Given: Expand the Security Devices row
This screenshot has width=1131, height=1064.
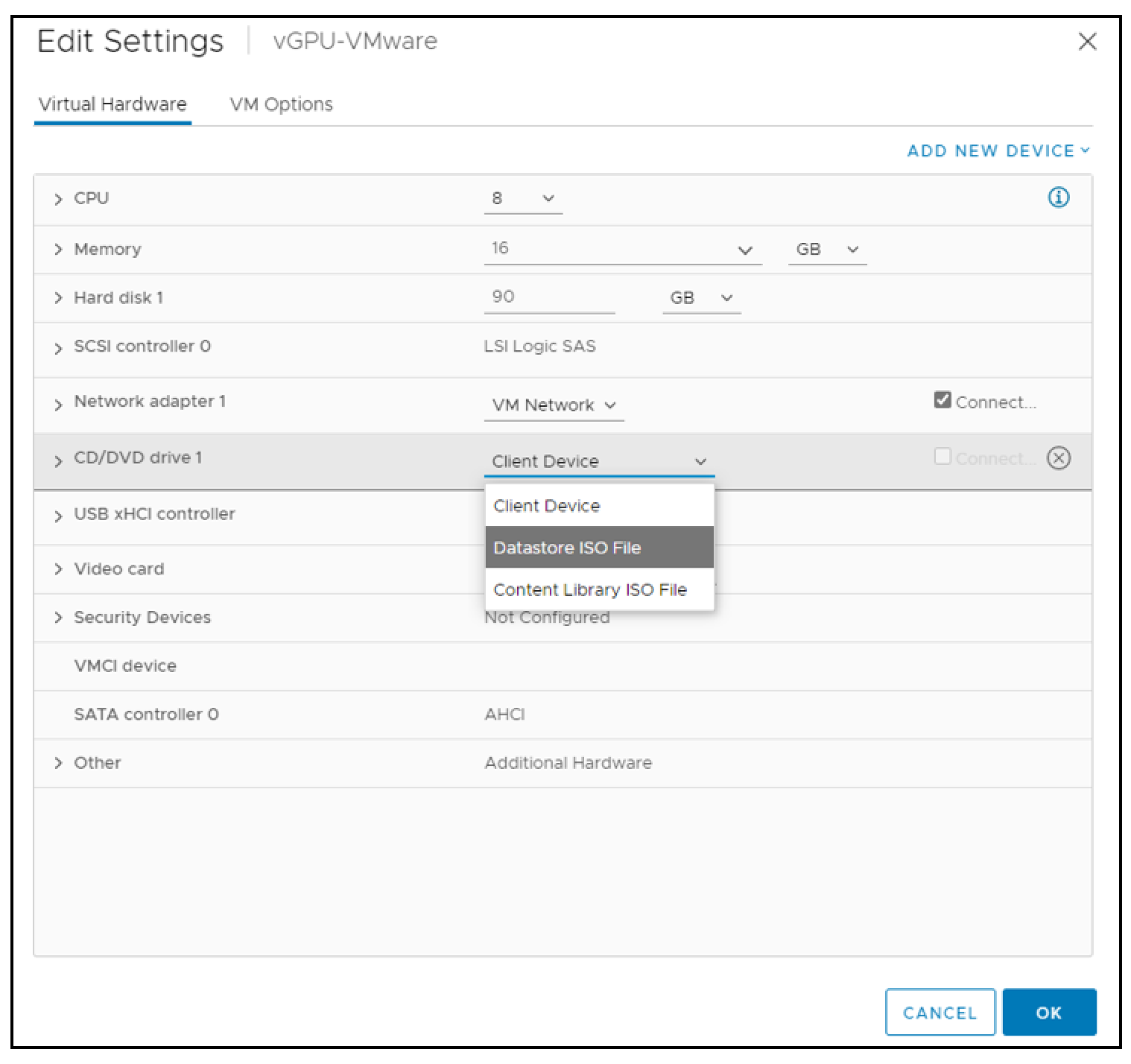Looking at the screenshot, I should [x=59, y=617].
